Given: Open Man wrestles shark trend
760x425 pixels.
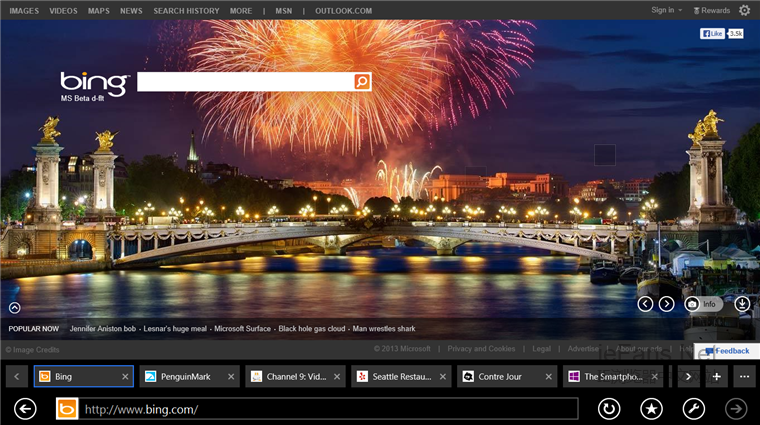Looking at the screenshot, I should tap(384, 329).
